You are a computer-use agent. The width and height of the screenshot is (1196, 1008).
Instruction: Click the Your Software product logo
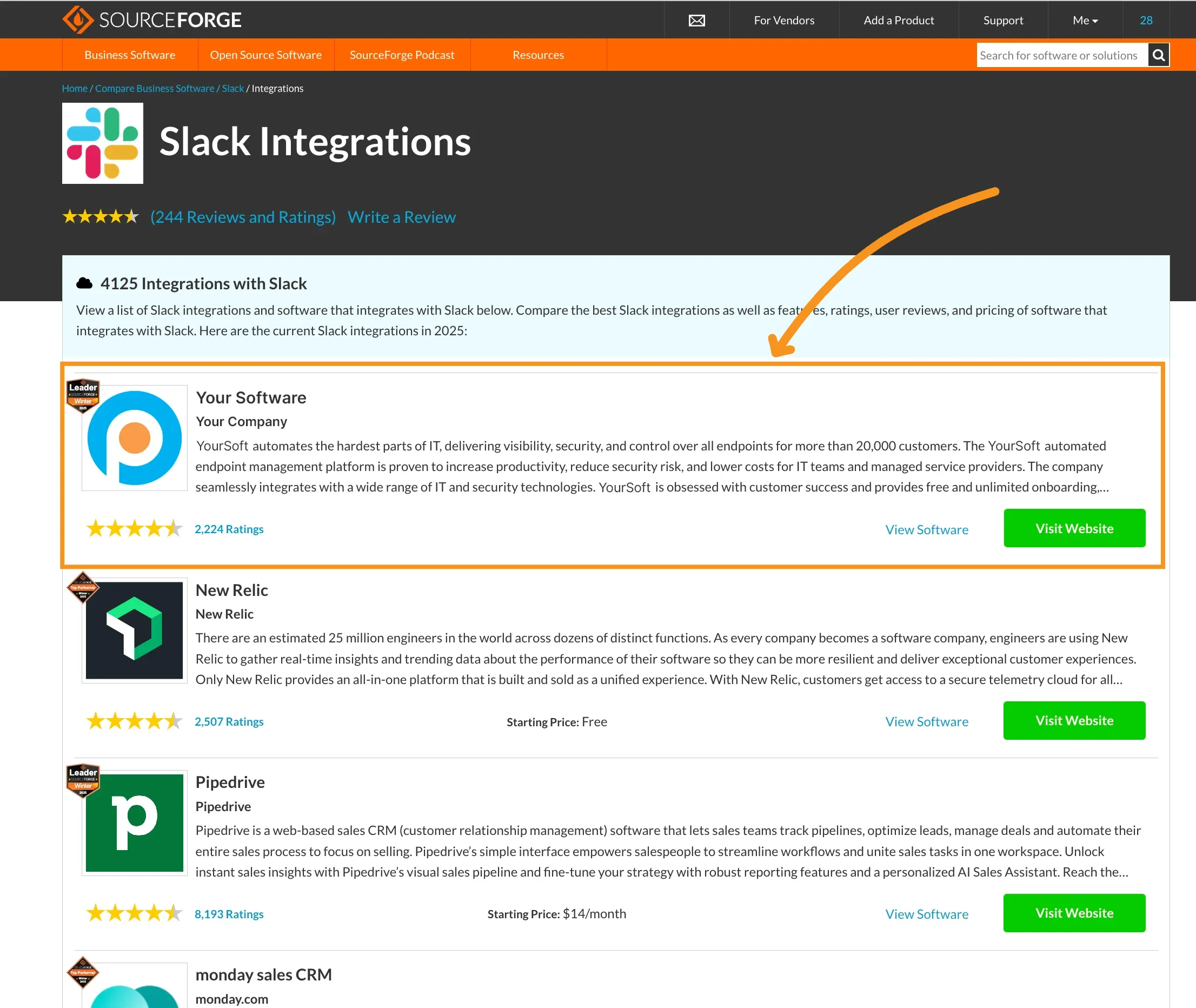[134, 438]
